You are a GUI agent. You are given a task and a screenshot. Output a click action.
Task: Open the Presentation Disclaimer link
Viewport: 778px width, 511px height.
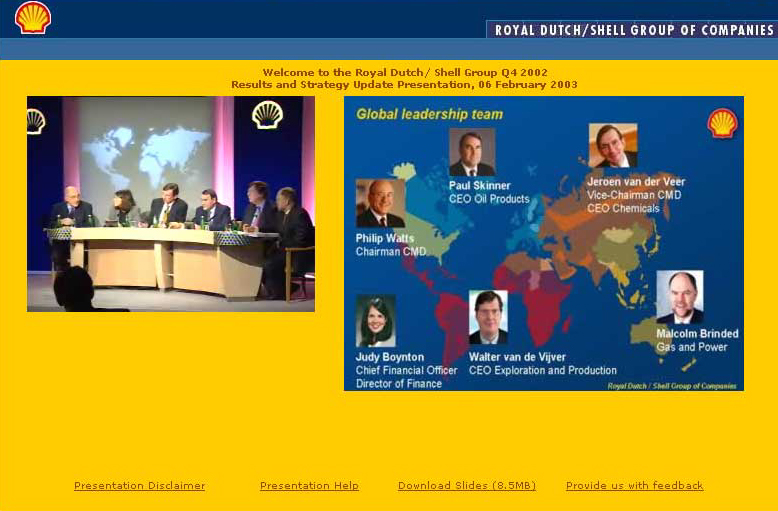pyautogui.click(x=139, y=486)
